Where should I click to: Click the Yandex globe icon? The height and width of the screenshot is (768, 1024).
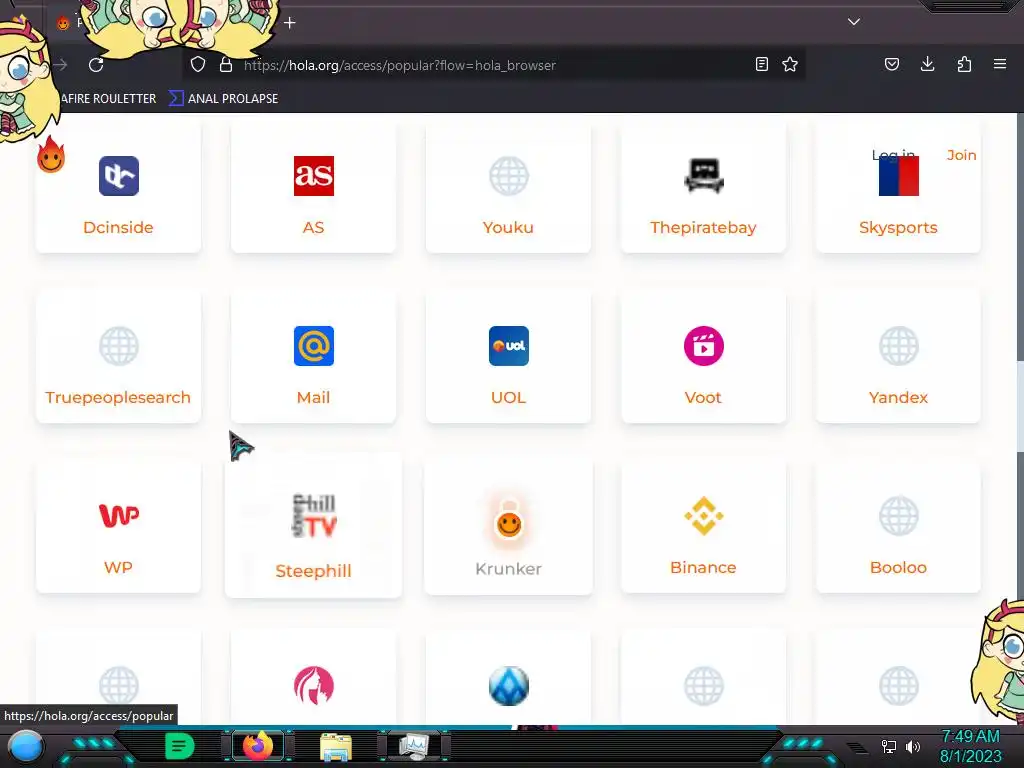coord(899,345)
